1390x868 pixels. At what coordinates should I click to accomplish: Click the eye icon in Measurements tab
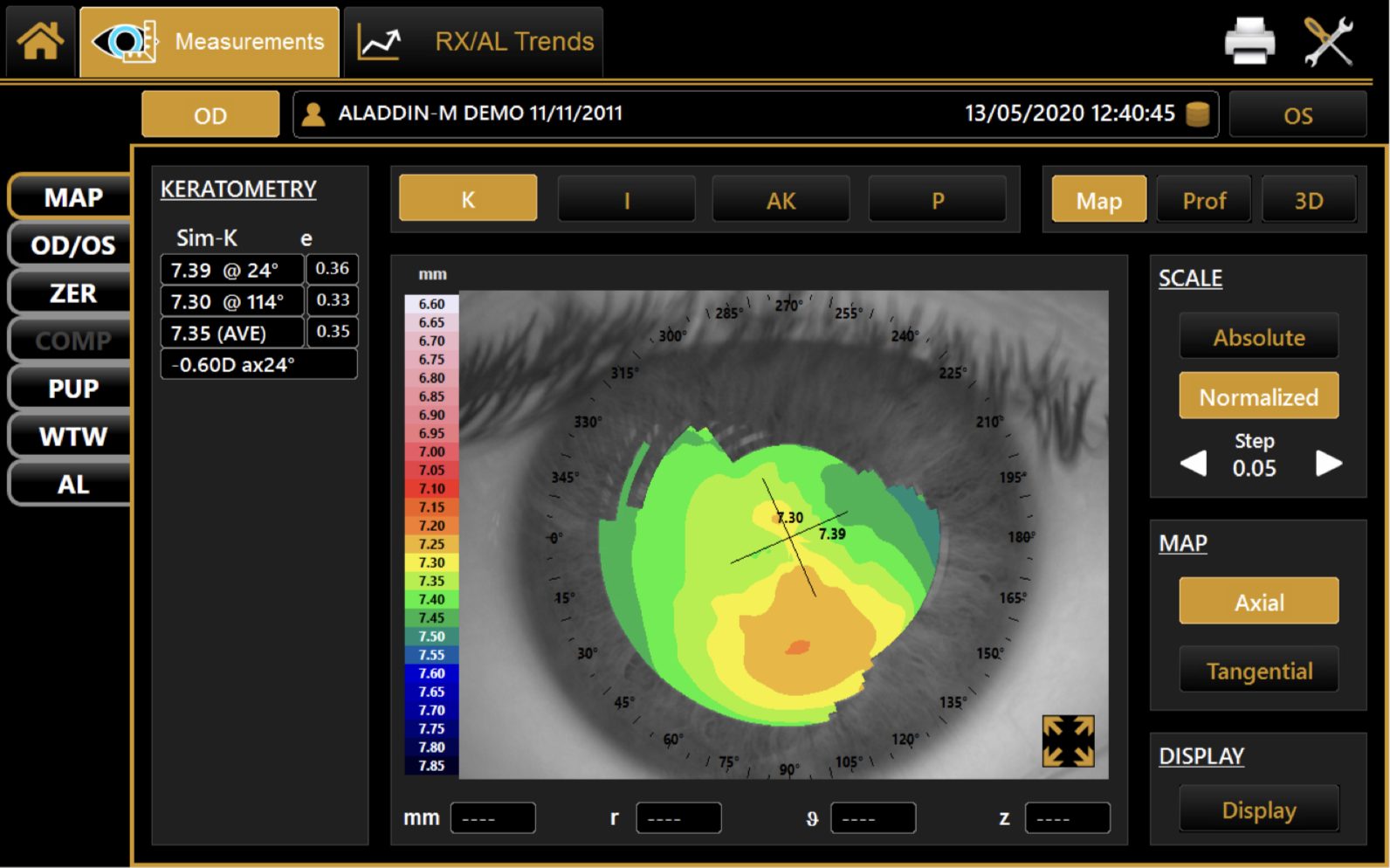coord(125,41)
